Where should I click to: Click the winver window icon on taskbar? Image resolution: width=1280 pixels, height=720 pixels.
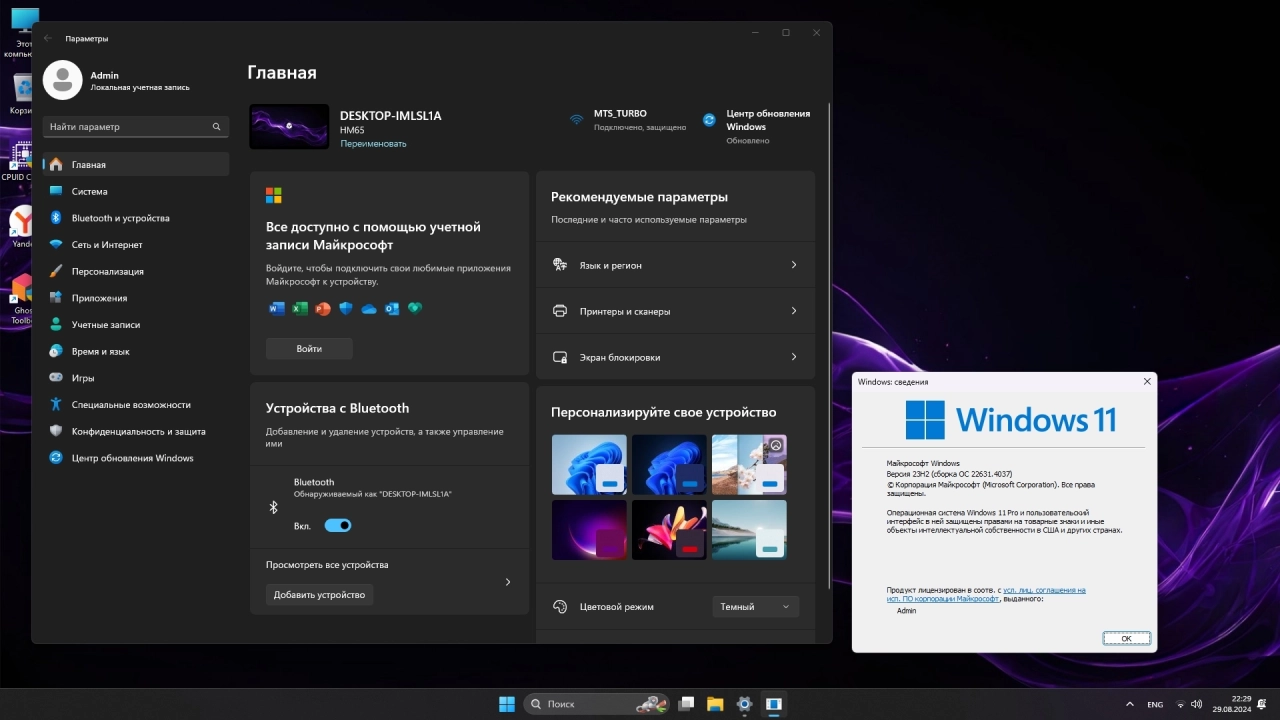[773, 704]
